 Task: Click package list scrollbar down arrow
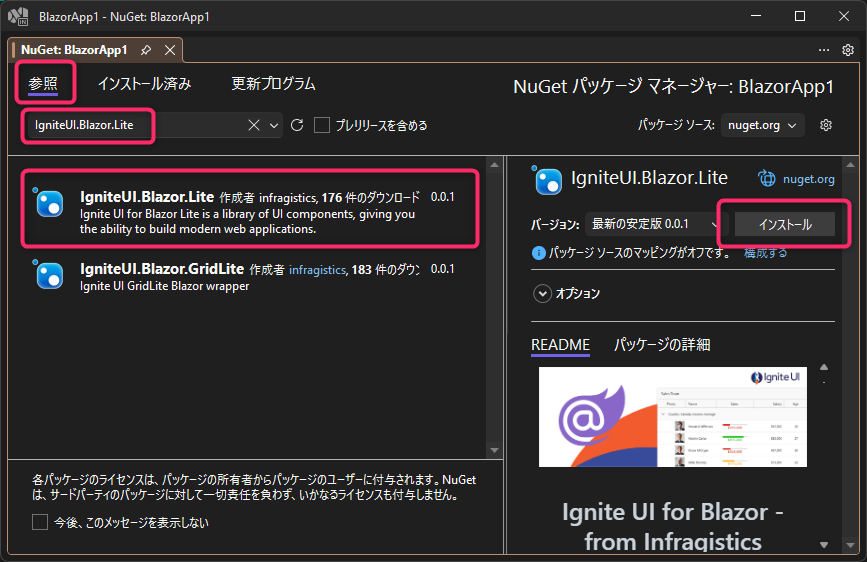(x=494, y=450)
